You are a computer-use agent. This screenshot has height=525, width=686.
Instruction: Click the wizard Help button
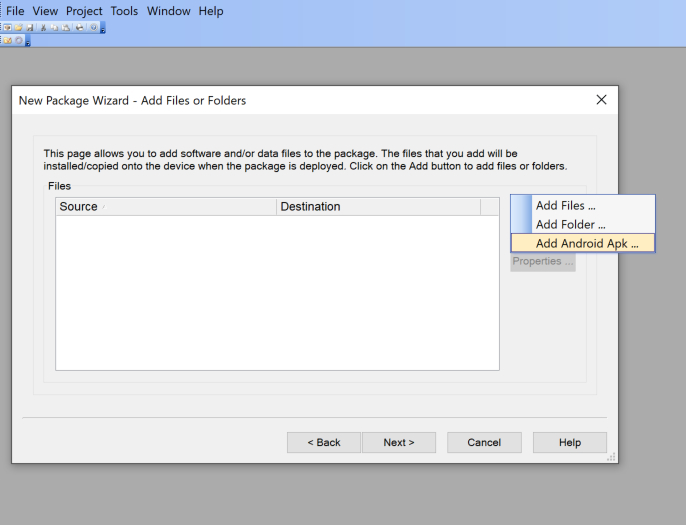570,442
